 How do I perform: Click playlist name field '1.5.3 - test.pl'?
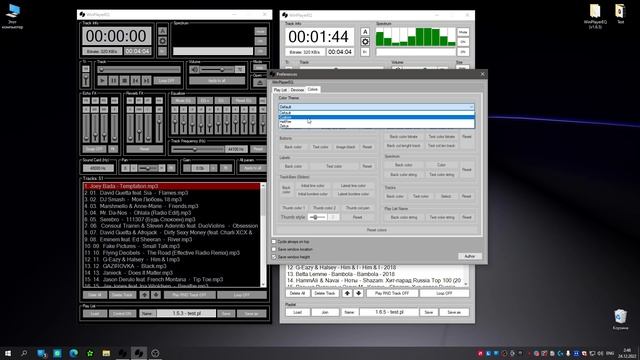(186, 313)
